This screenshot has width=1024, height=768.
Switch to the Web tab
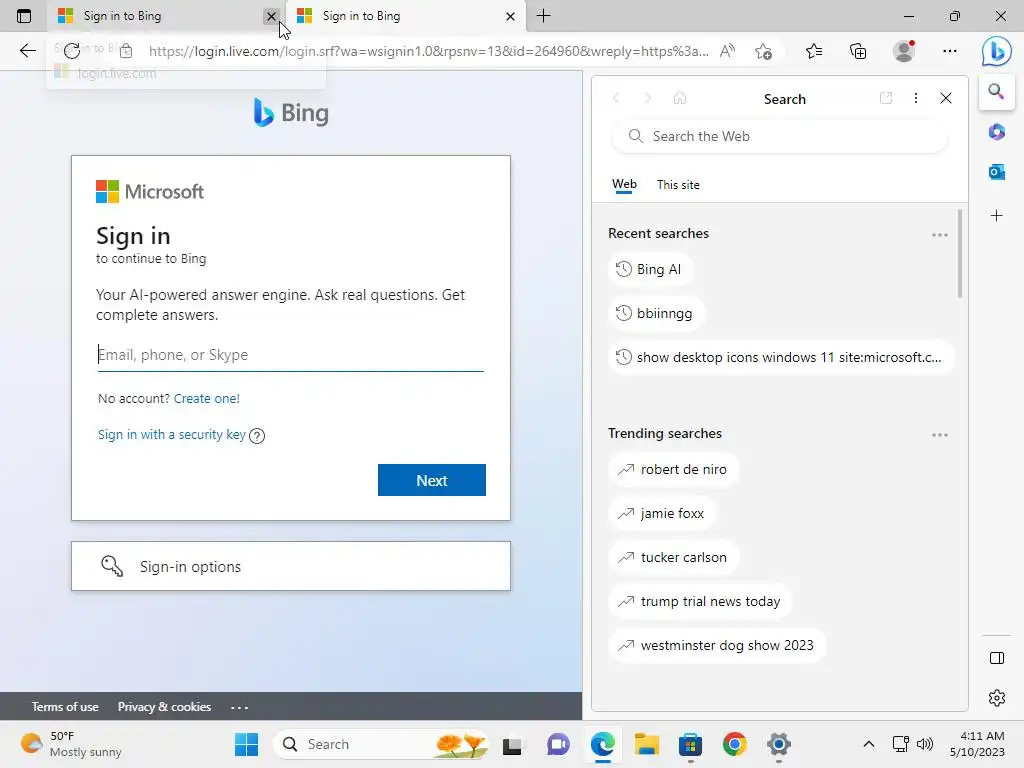point(624,185)
